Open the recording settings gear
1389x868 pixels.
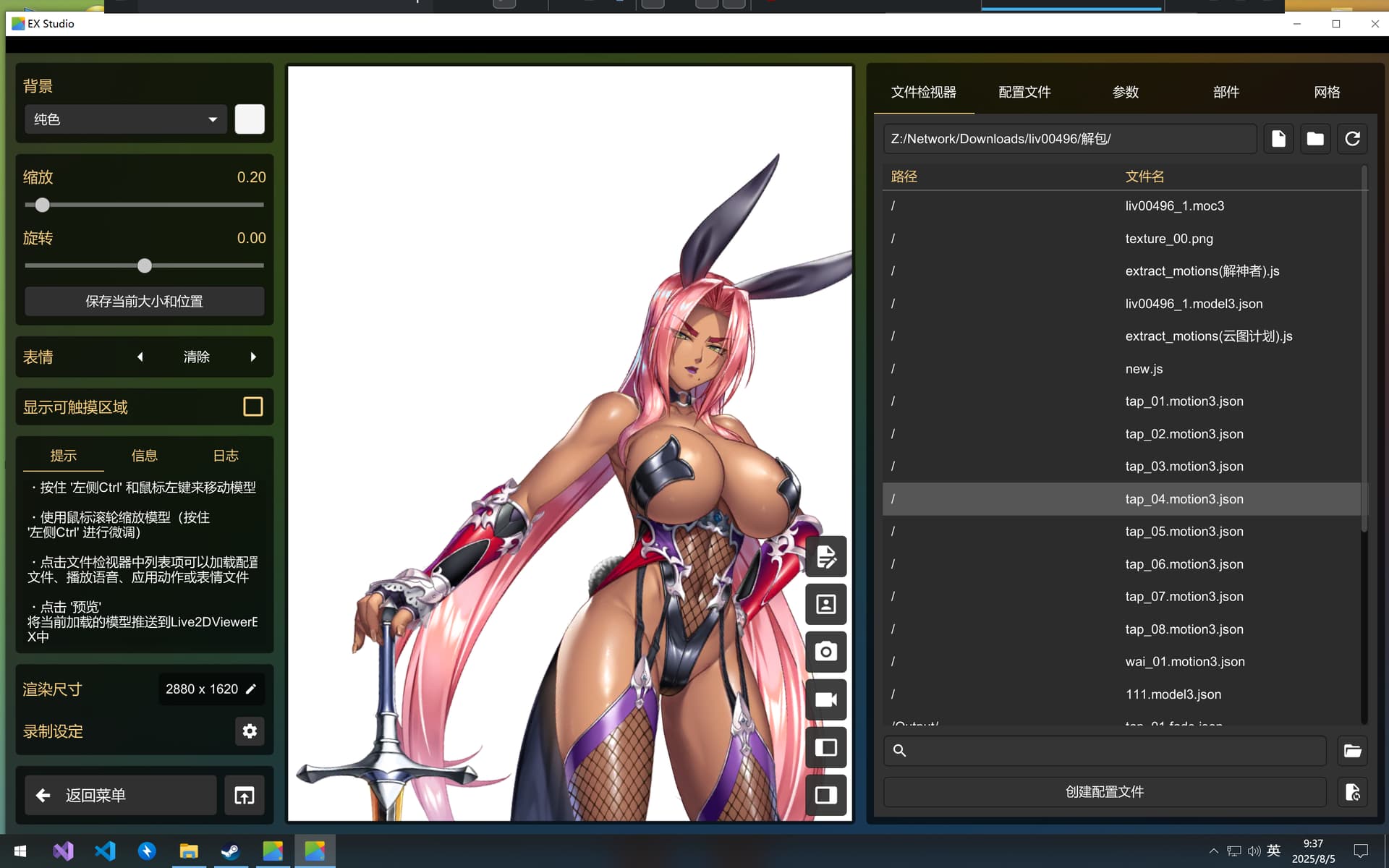pos(250,731)
